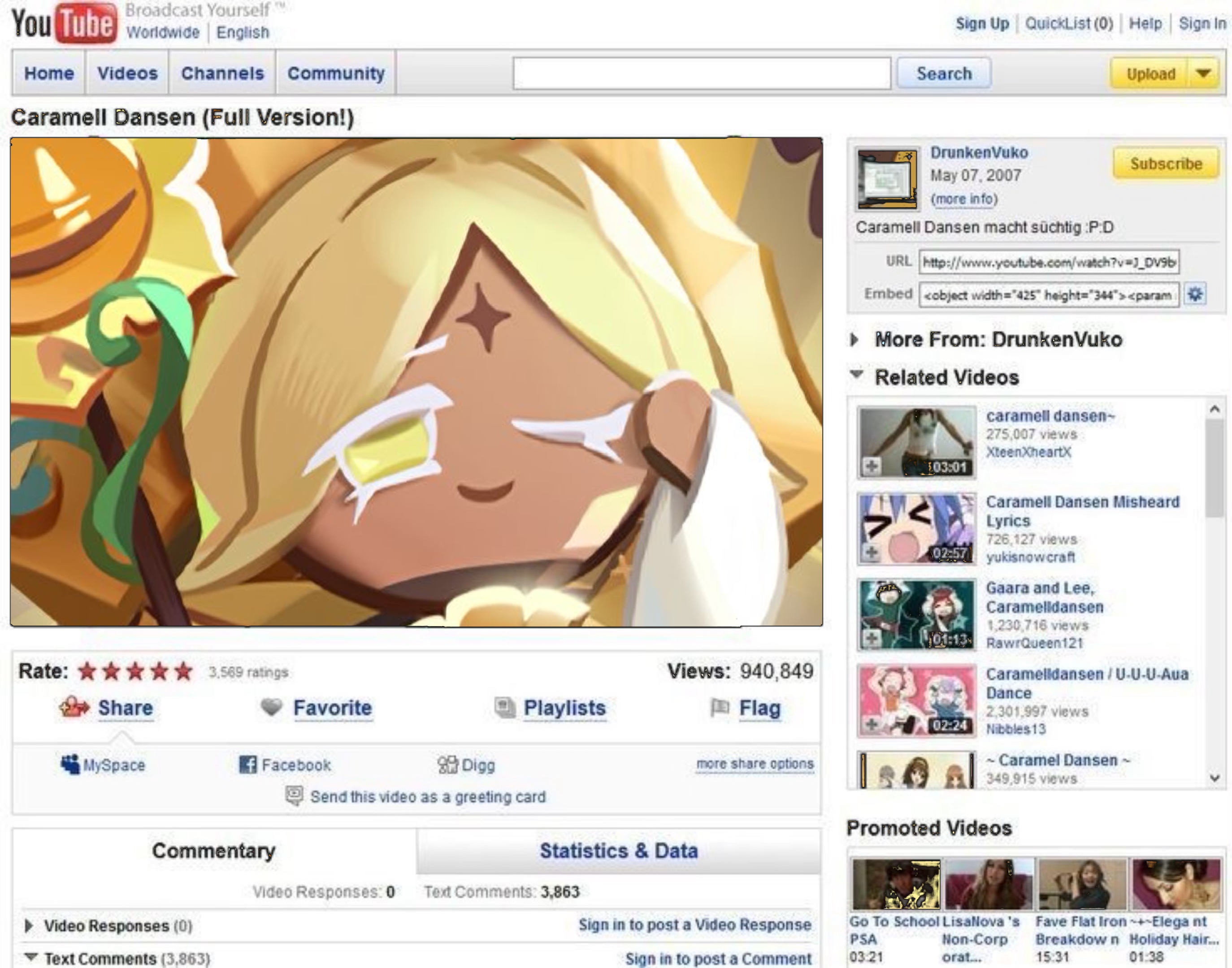Screen dimensions: 1232x968
Task: Open the QuickList (0) link
Action: pos(1069,23)
